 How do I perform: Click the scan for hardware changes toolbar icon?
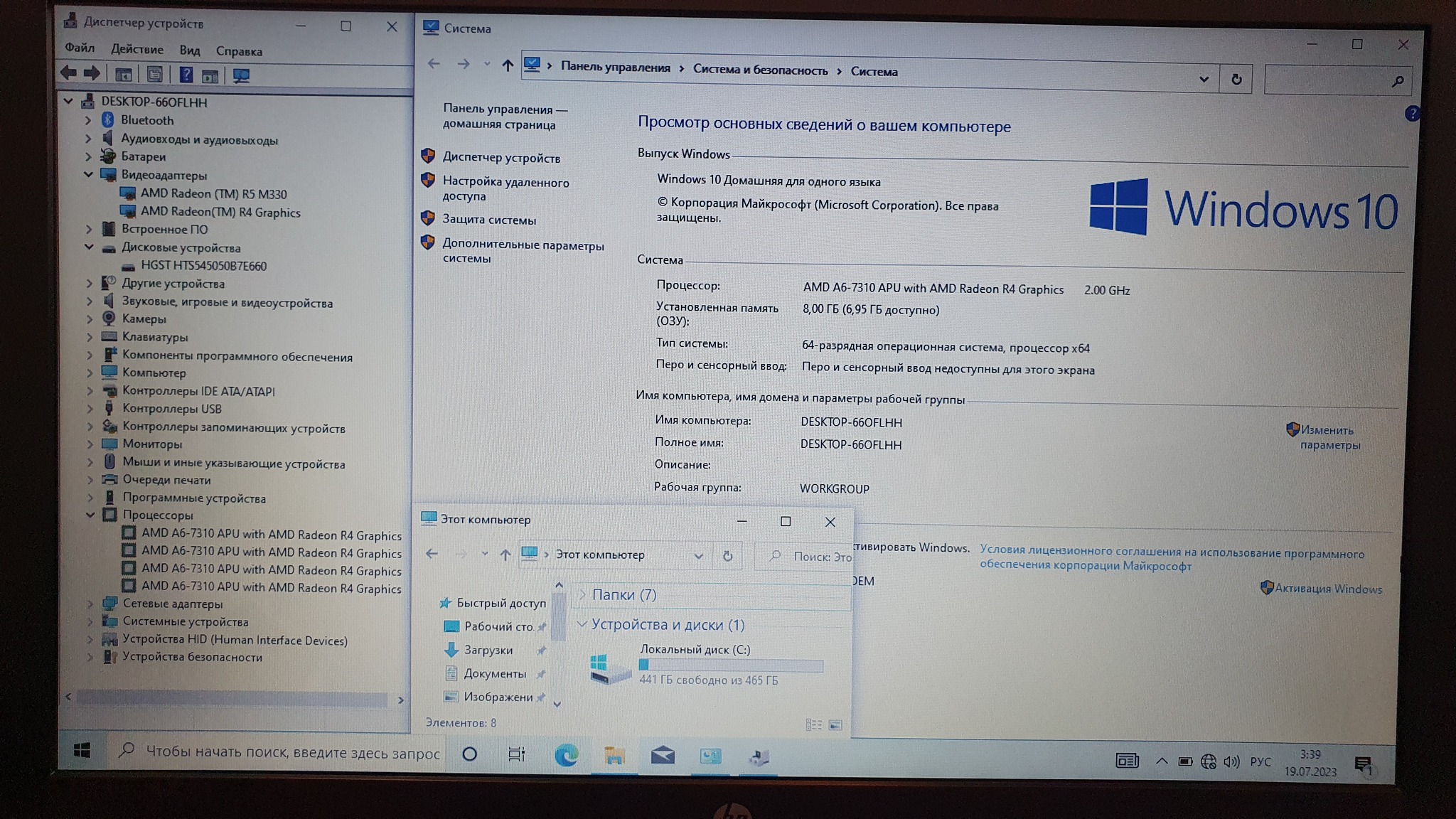241,75
